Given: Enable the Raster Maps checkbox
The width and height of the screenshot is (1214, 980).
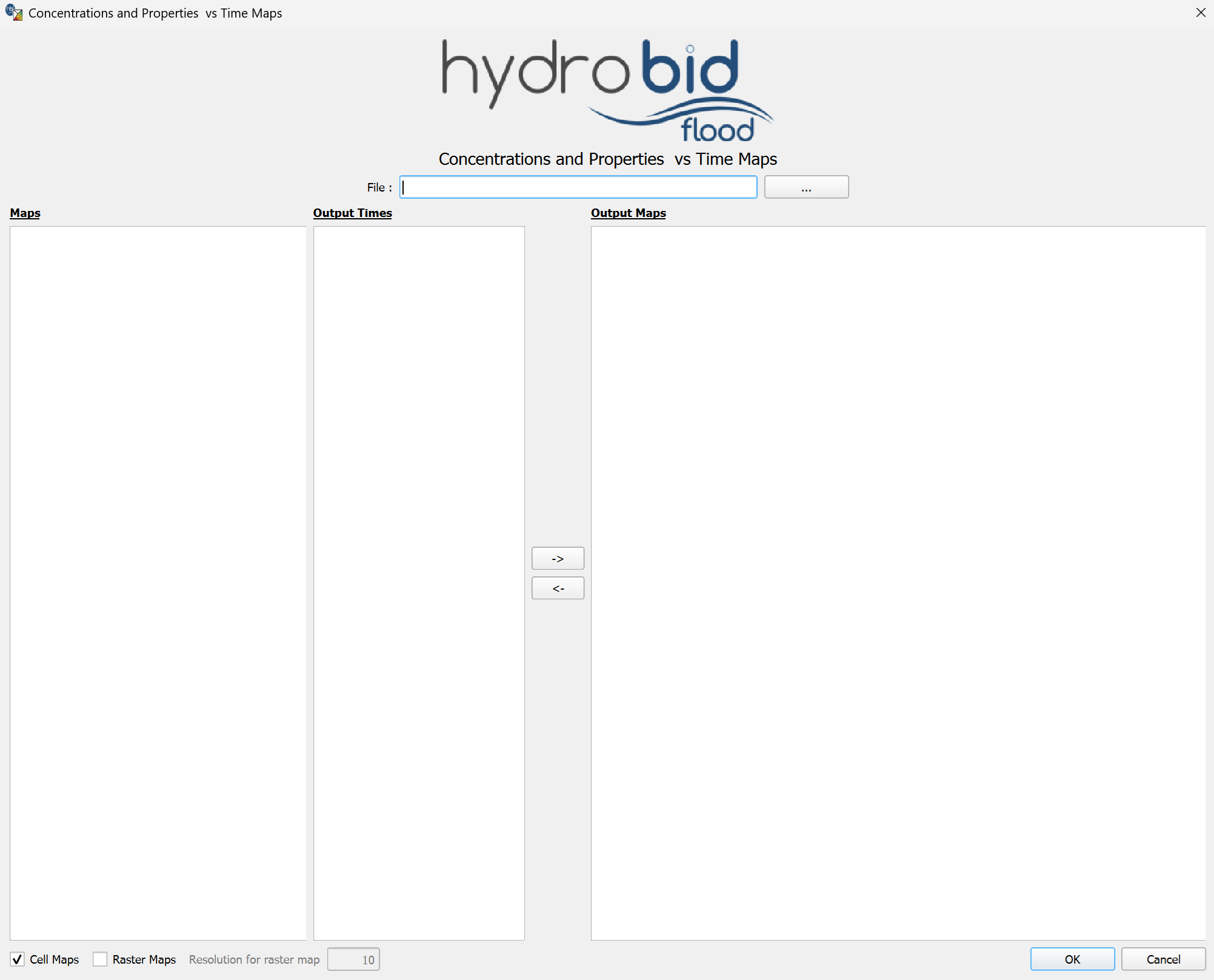Looking at the screenshot, I should [x=100, y=959].
